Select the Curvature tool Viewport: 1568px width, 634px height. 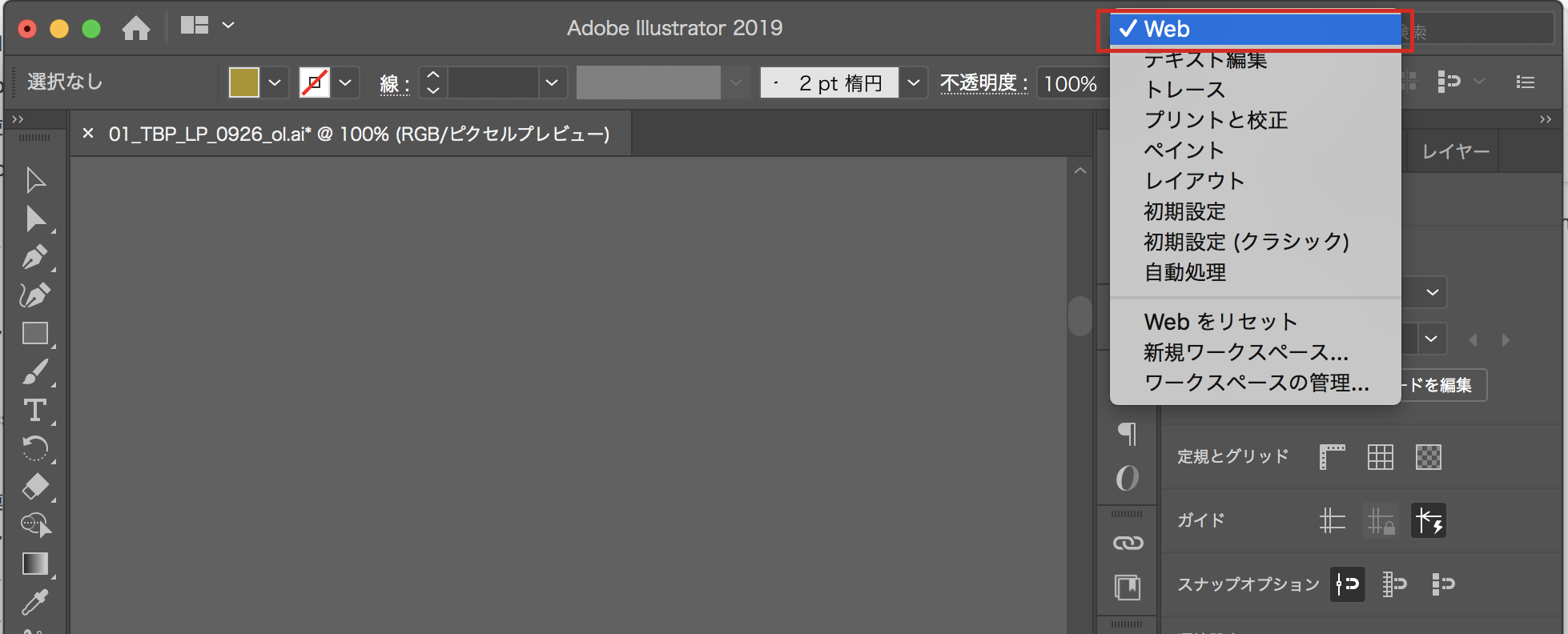[x=35, y=295]
